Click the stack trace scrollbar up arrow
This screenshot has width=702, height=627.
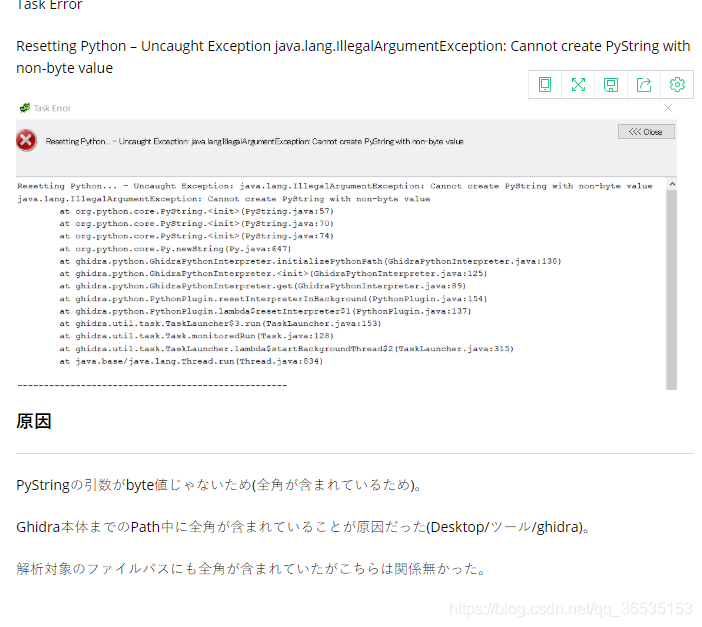pyautogui.click(x=672, y=184)
